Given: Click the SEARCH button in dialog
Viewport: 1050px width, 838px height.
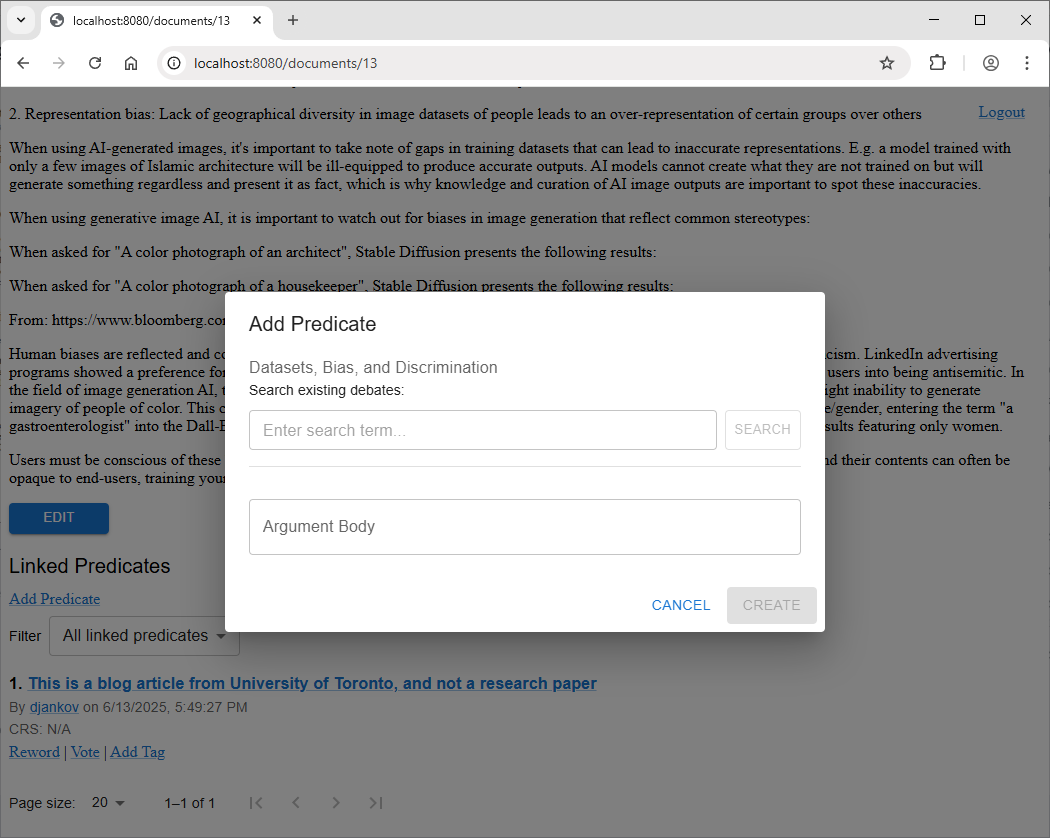Looking at the screenshot, I should pos(763,429).
